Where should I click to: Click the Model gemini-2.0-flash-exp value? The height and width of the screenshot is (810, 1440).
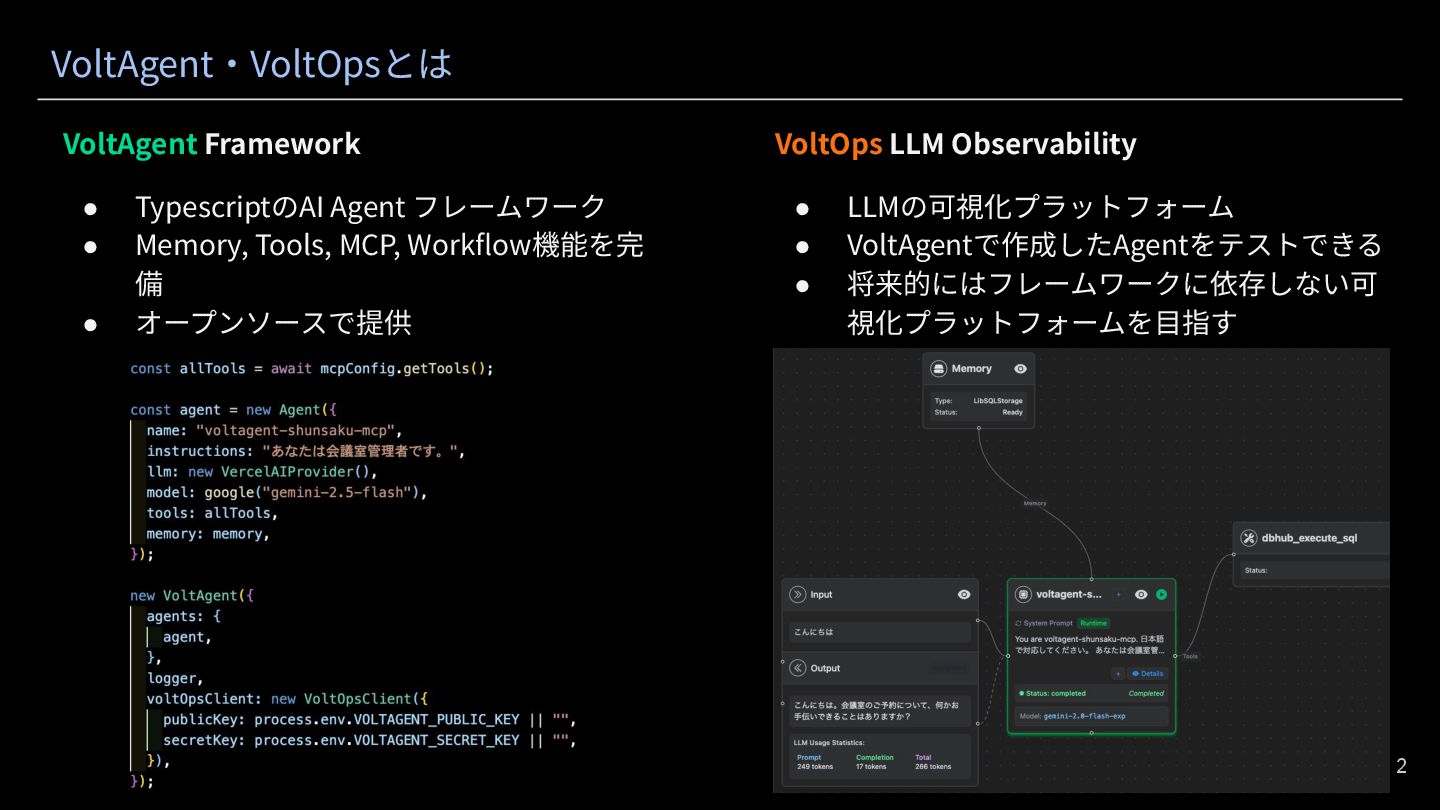pos(1084,716)
